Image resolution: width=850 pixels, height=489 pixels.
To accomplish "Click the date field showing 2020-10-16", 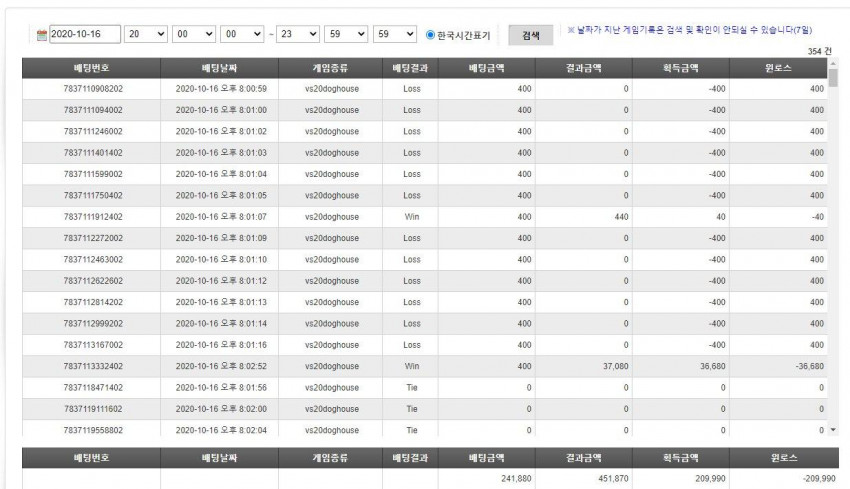I will click(x=85, y=34).
